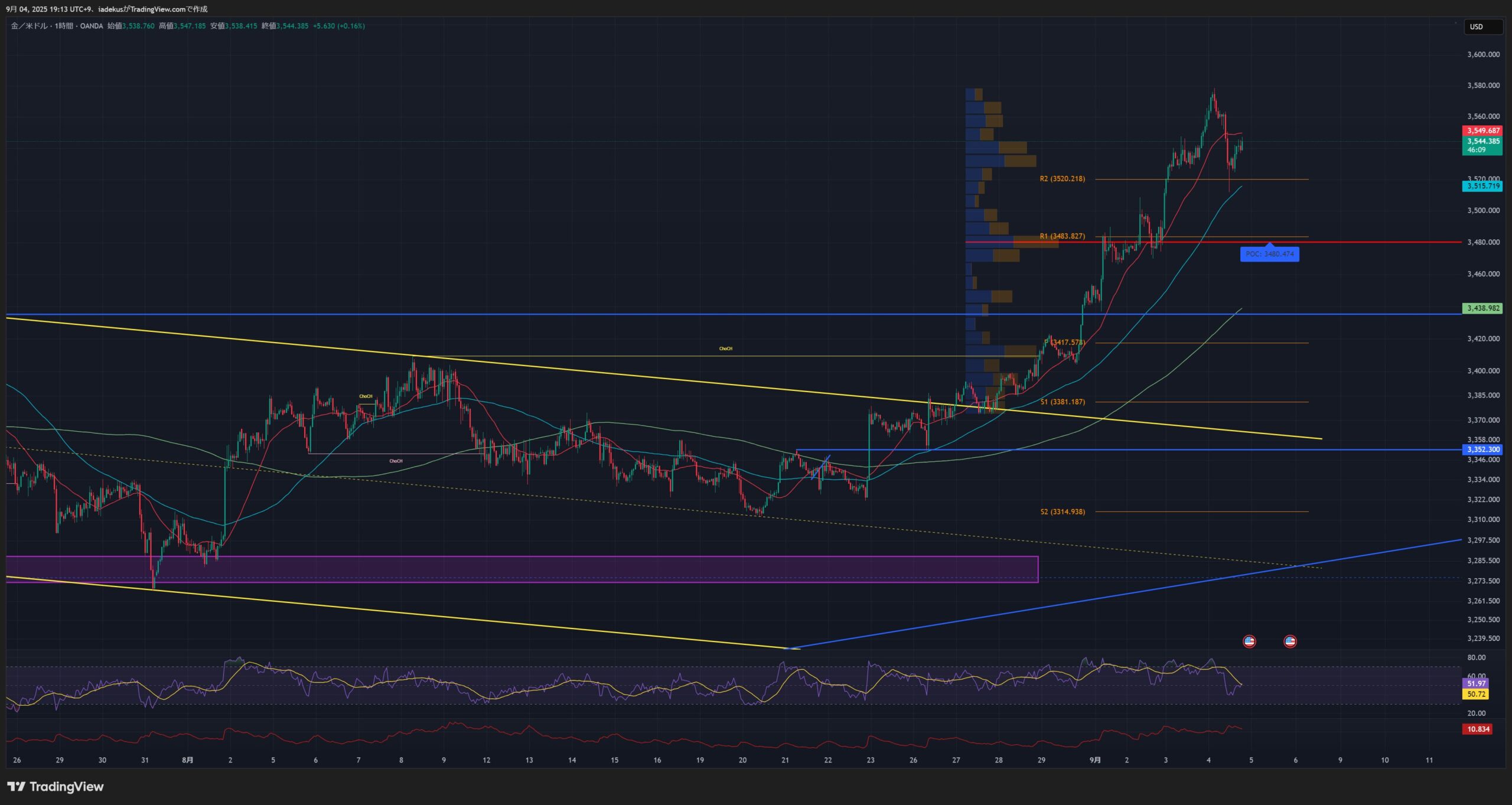
Task: Select the blue POC: 3480.474 label
Action: [1269, 254]
